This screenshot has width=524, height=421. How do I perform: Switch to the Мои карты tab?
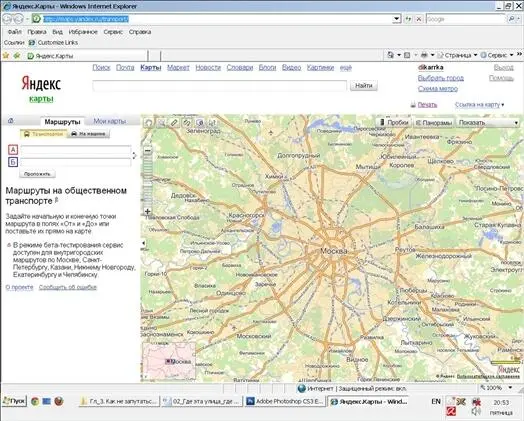(110, 121)
